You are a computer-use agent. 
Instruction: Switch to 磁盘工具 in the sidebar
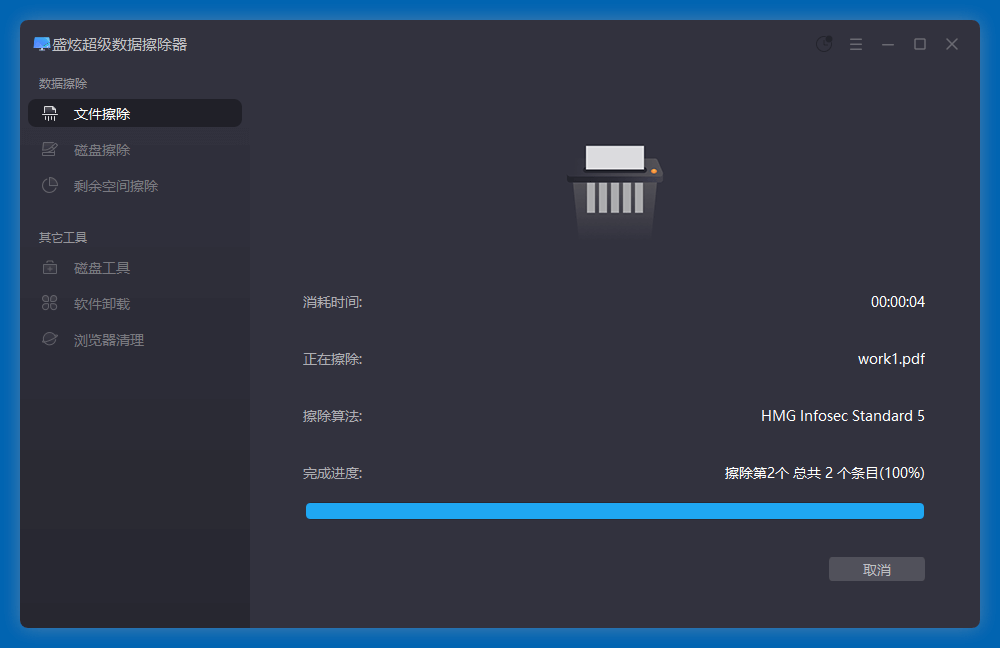point(102,268)
